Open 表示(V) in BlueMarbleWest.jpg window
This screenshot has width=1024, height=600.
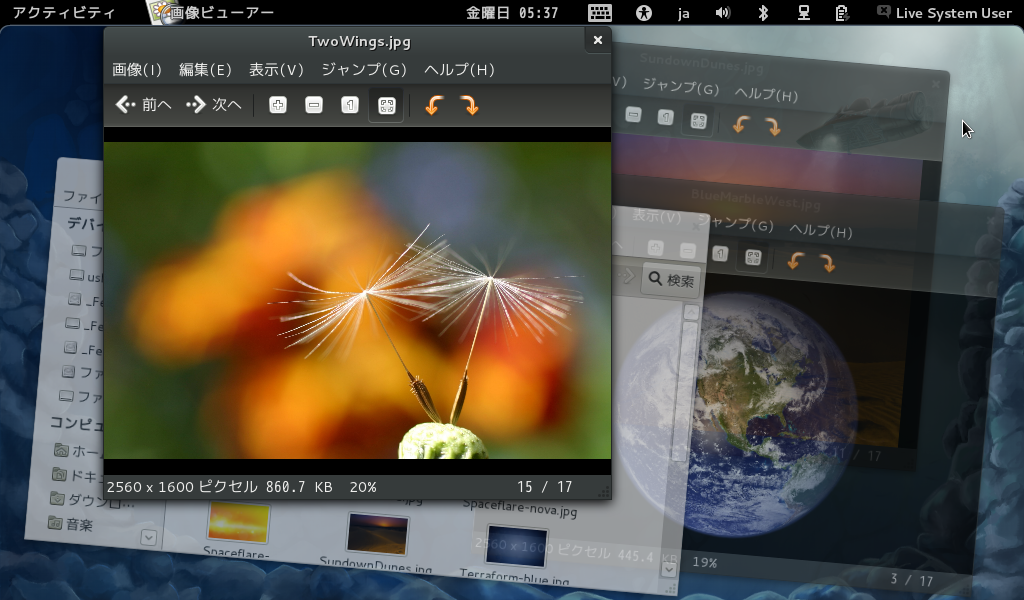(656, 216)
